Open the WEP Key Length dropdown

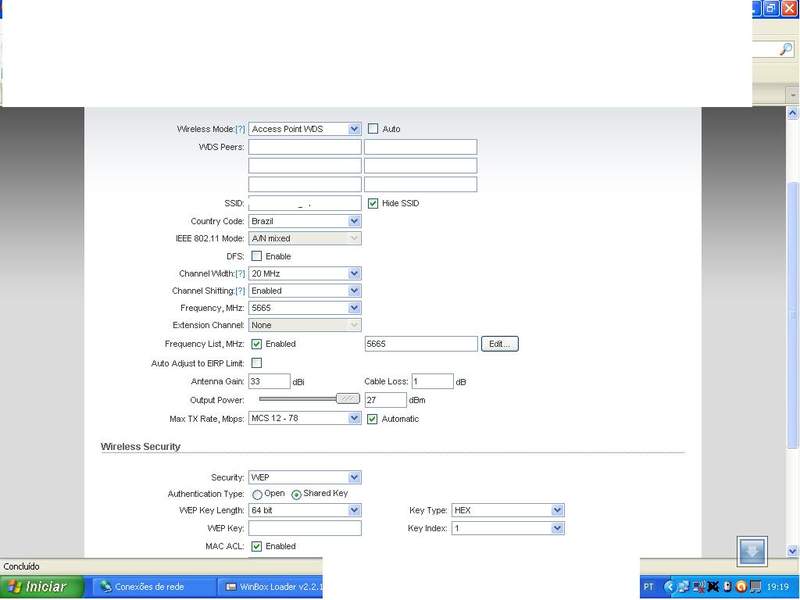[x=305, y=510]
